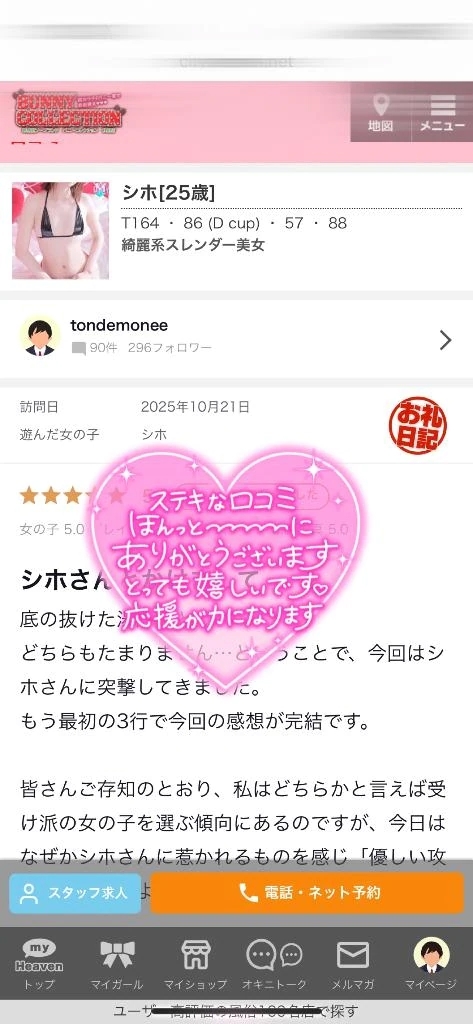Click the 90件 review count comment icon

[x=78, y=348]
